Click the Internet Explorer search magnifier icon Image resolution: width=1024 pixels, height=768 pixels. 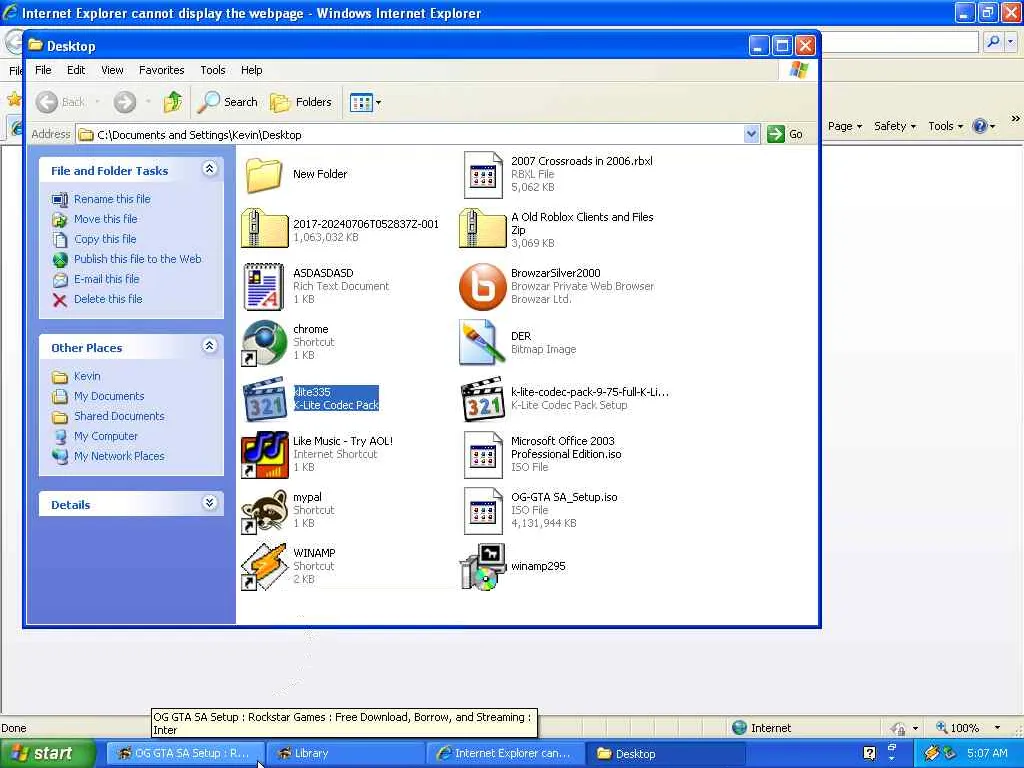click(x=993, y=42)
